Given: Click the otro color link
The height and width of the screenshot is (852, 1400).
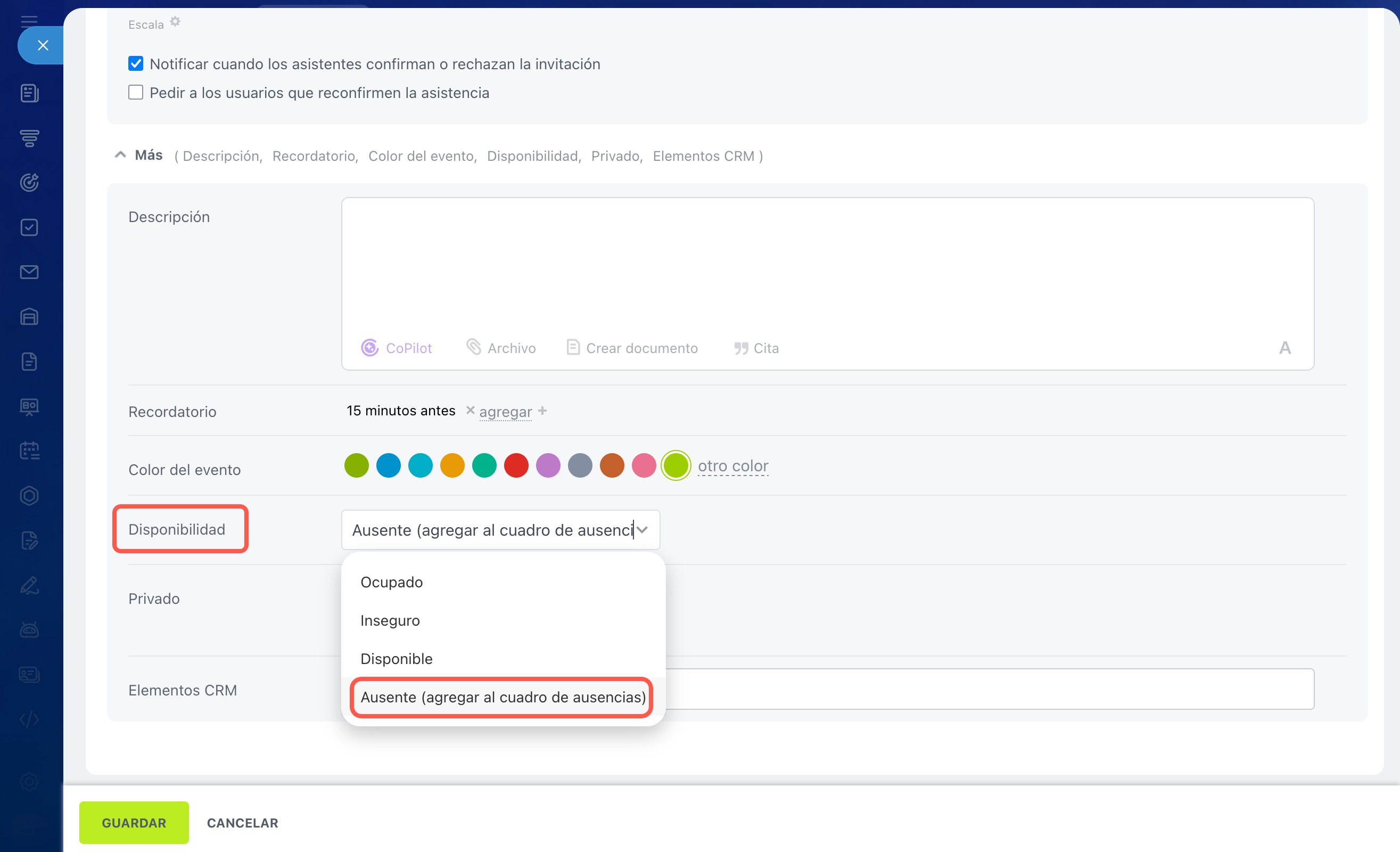Looking at the screenshot, I should click(x=732, y=466).
